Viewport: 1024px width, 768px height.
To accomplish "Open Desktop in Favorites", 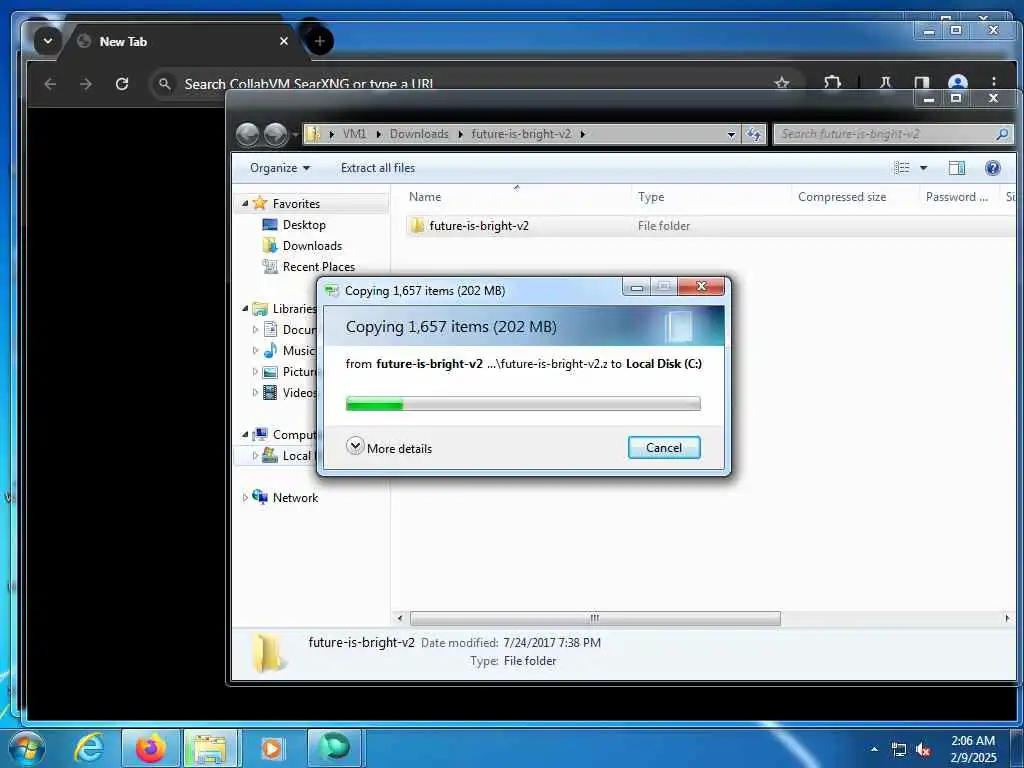I will point(304,225).
